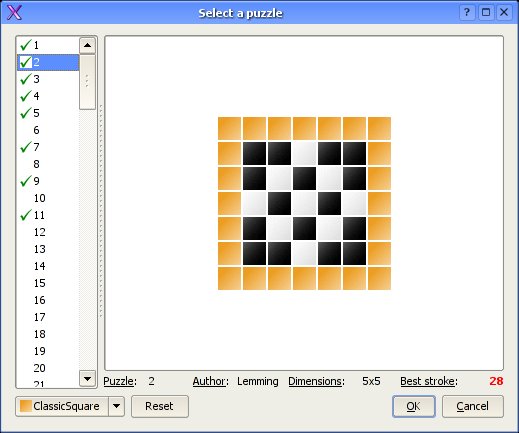Select puzzle 18 in the list
This screenshot has height=433, width=519.
(48, 334)
